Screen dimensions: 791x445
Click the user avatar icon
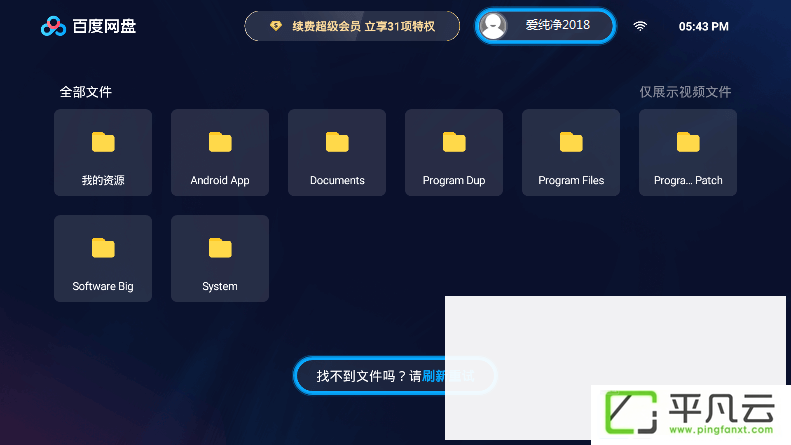[x=493, y=26]
